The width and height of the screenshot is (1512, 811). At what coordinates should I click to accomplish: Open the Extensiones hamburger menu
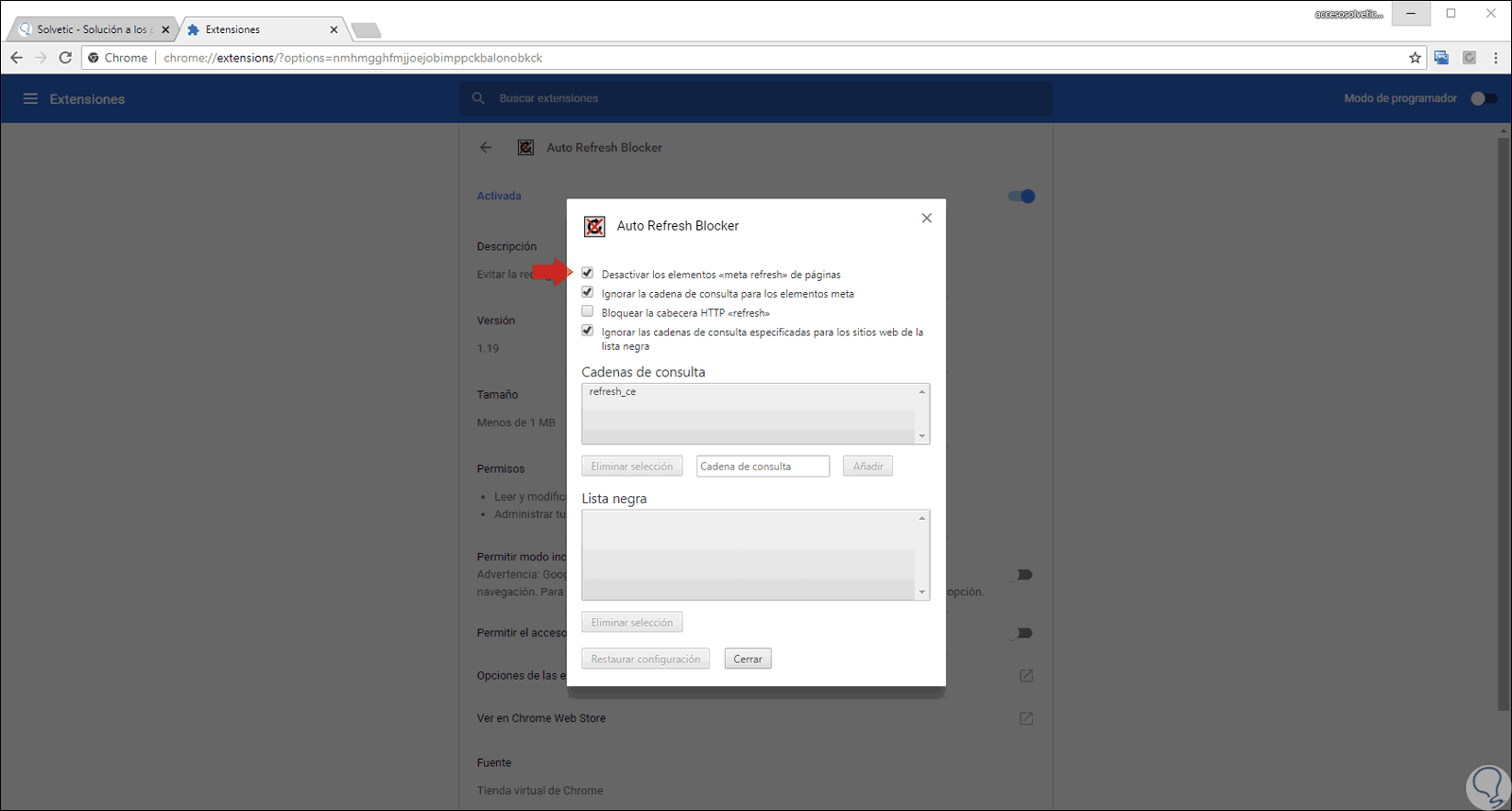point(30,98)
